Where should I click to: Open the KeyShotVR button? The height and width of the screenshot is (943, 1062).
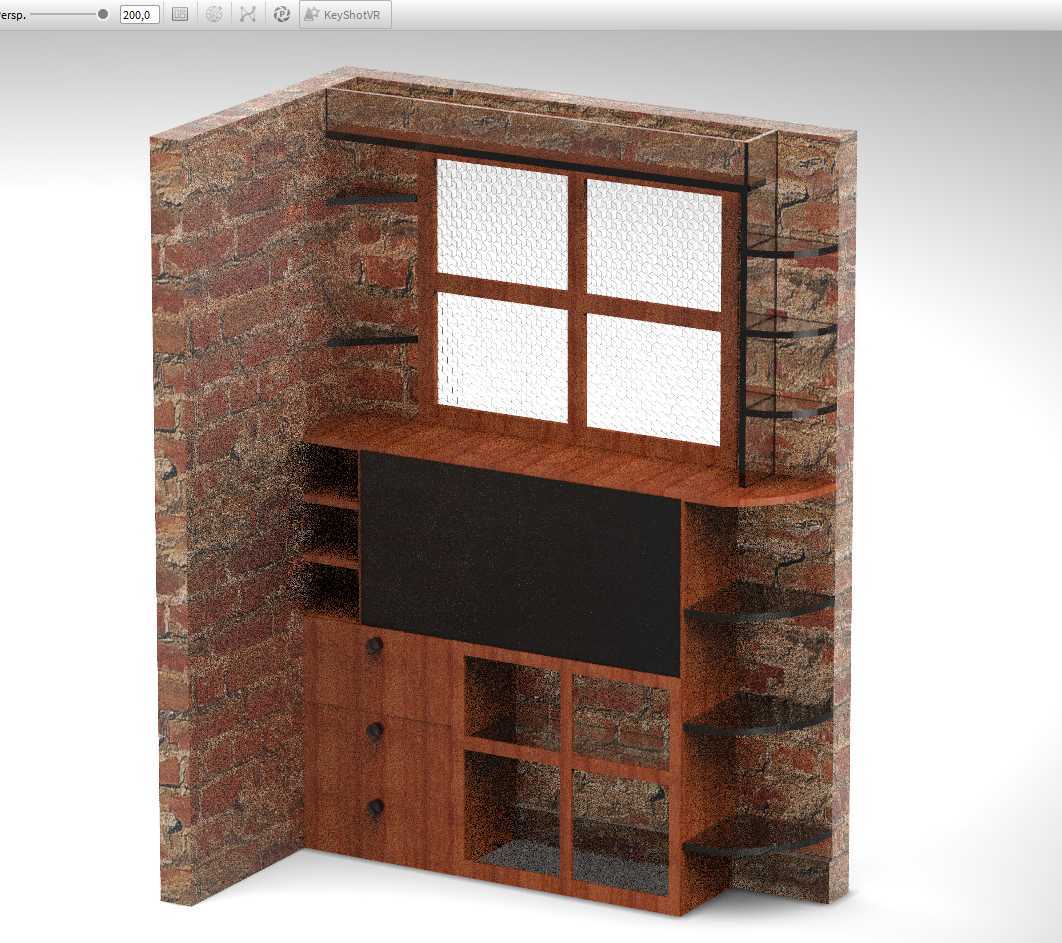coord(345,14)
